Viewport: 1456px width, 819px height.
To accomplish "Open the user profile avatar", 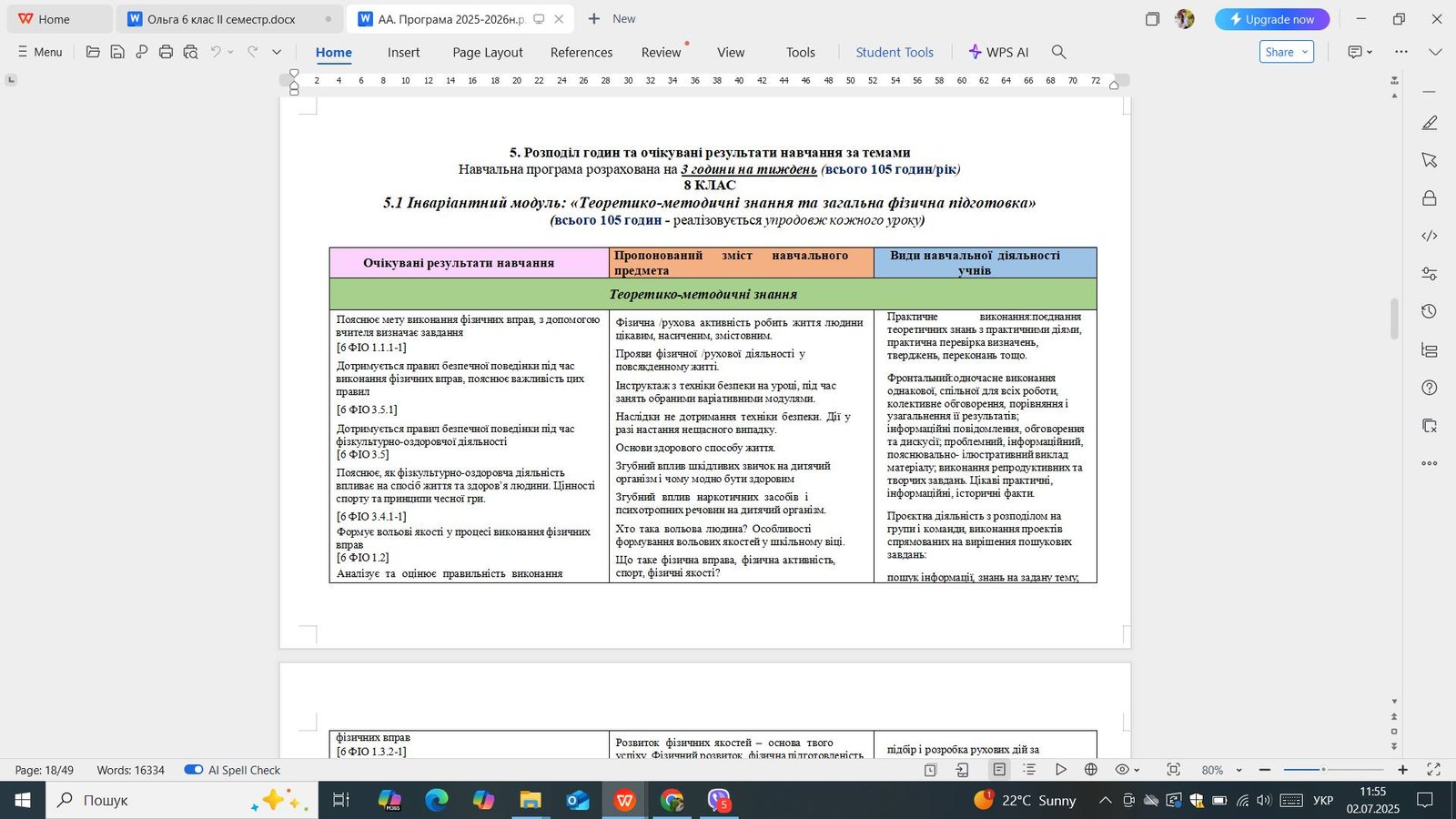I will 1184,19.
